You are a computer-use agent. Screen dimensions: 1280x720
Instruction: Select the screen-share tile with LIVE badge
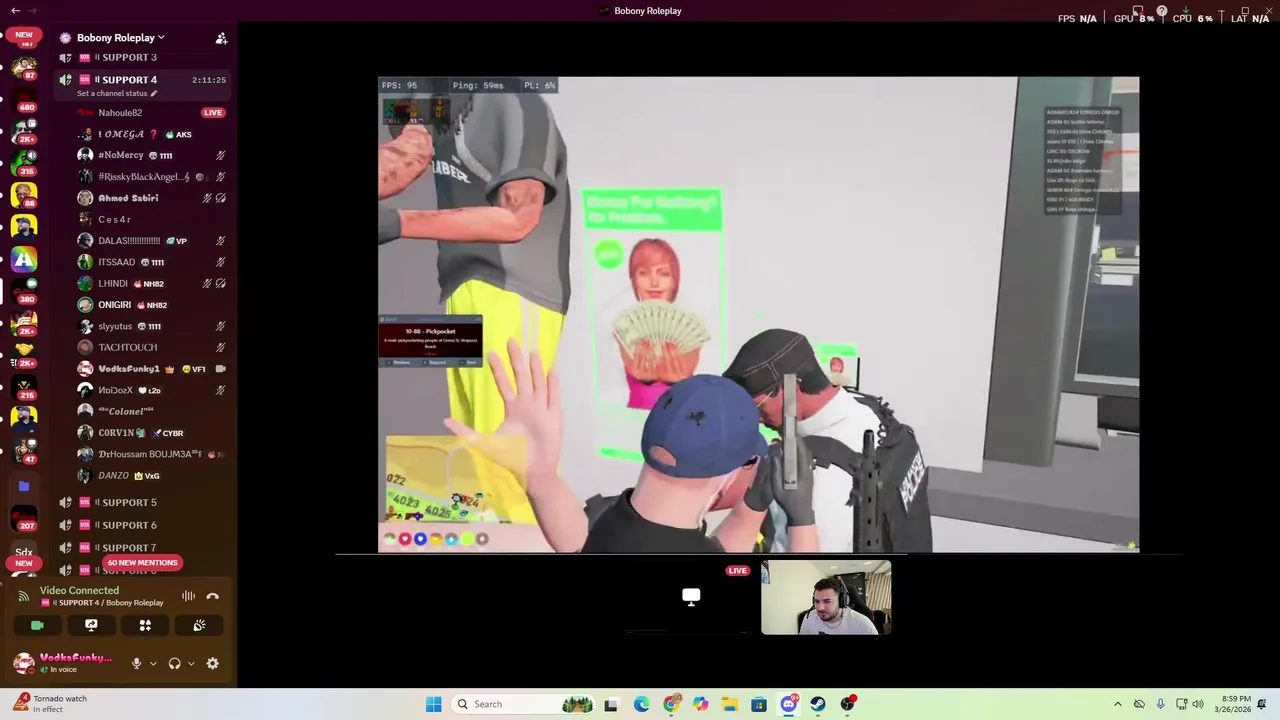691,597
